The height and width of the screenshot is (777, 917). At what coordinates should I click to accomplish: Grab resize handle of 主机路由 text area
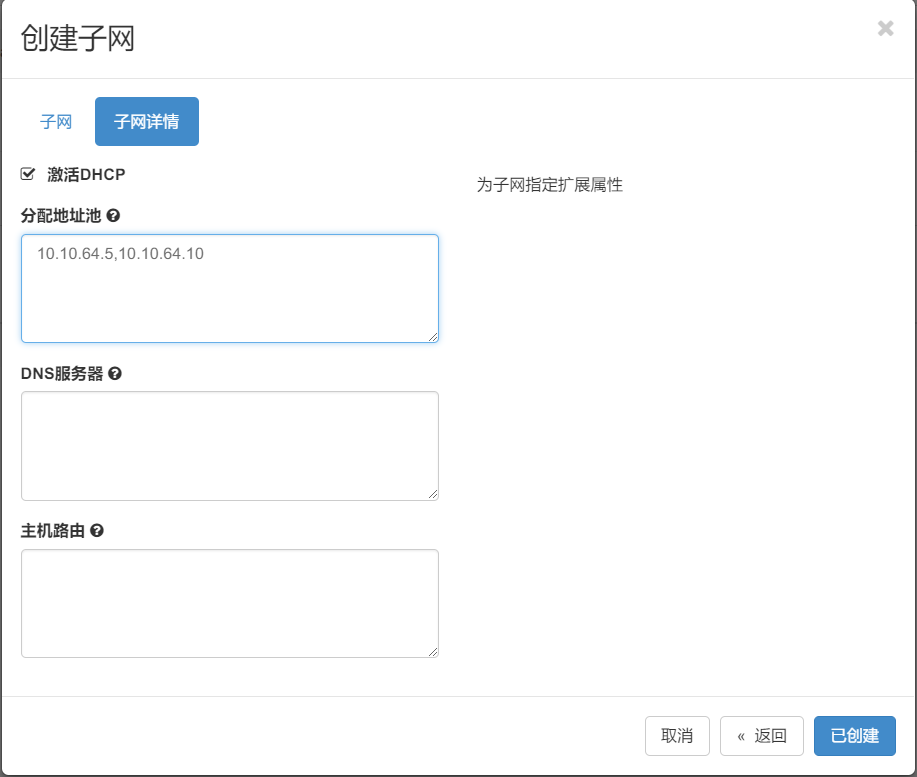pyautogui.click(x=433, y=652)
